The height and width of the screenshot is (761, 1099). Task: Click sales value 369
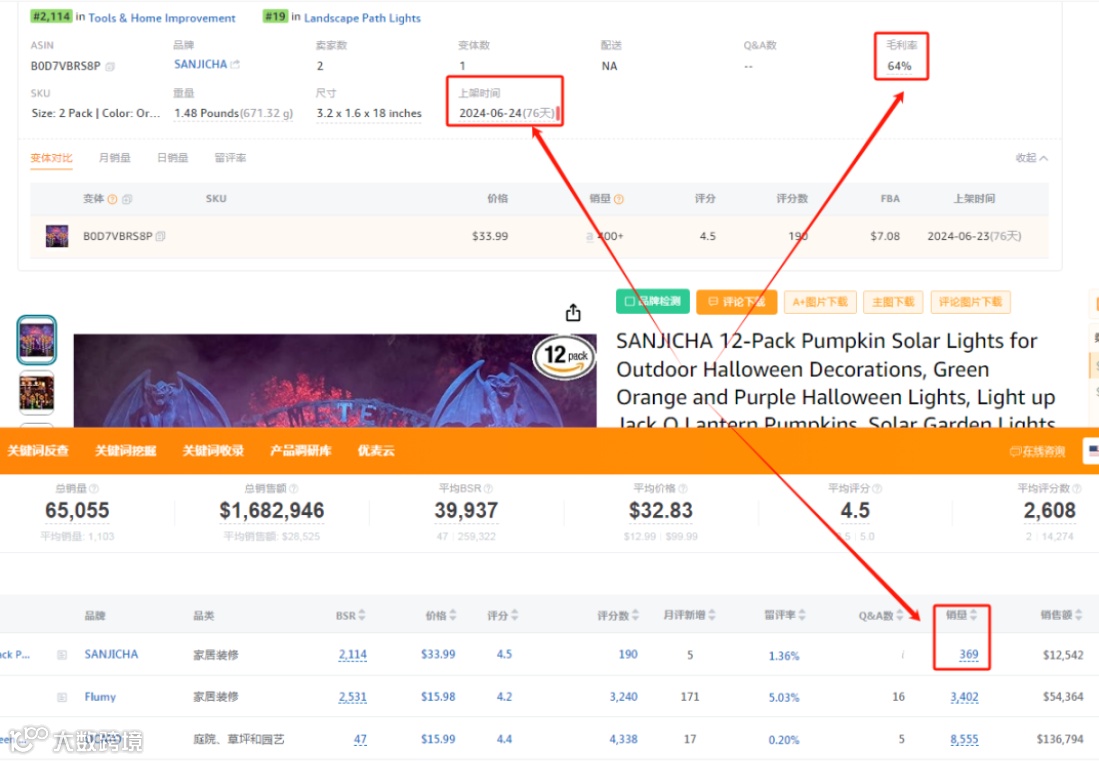coord(969,654)
